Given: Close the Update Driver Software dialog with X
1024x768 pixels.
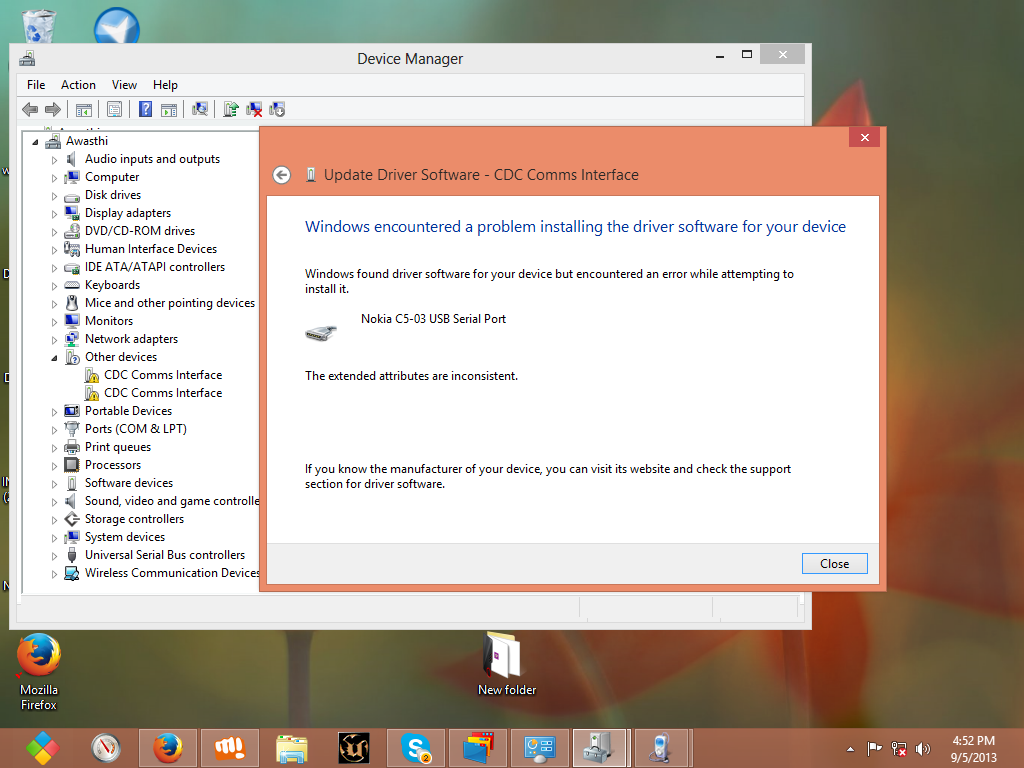Looking at the screenshot, I should tap(865, 137).
